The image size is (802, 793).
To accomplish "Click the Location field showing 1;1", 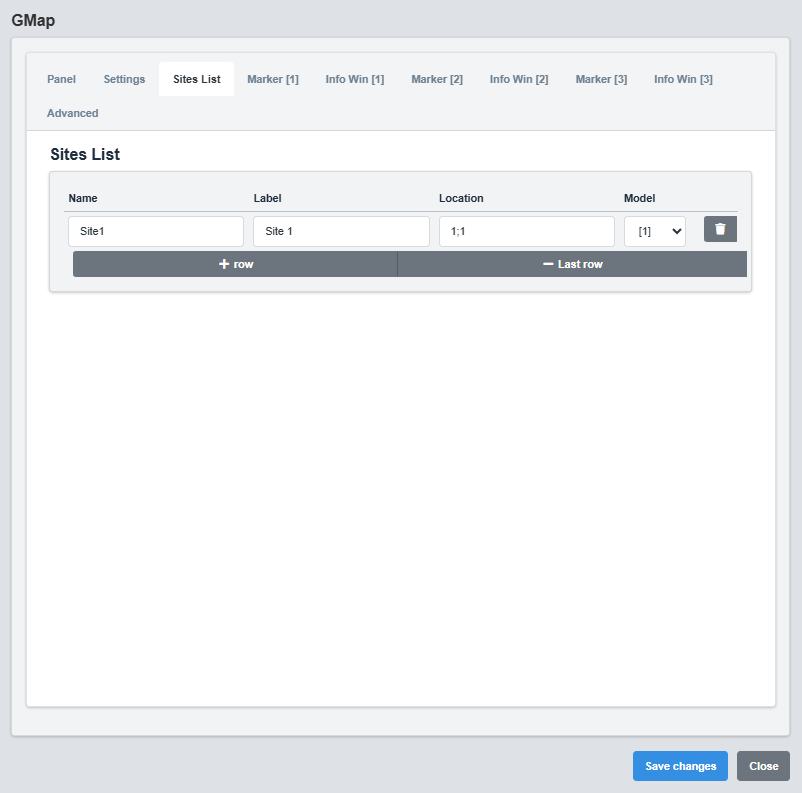I will 527,230.
